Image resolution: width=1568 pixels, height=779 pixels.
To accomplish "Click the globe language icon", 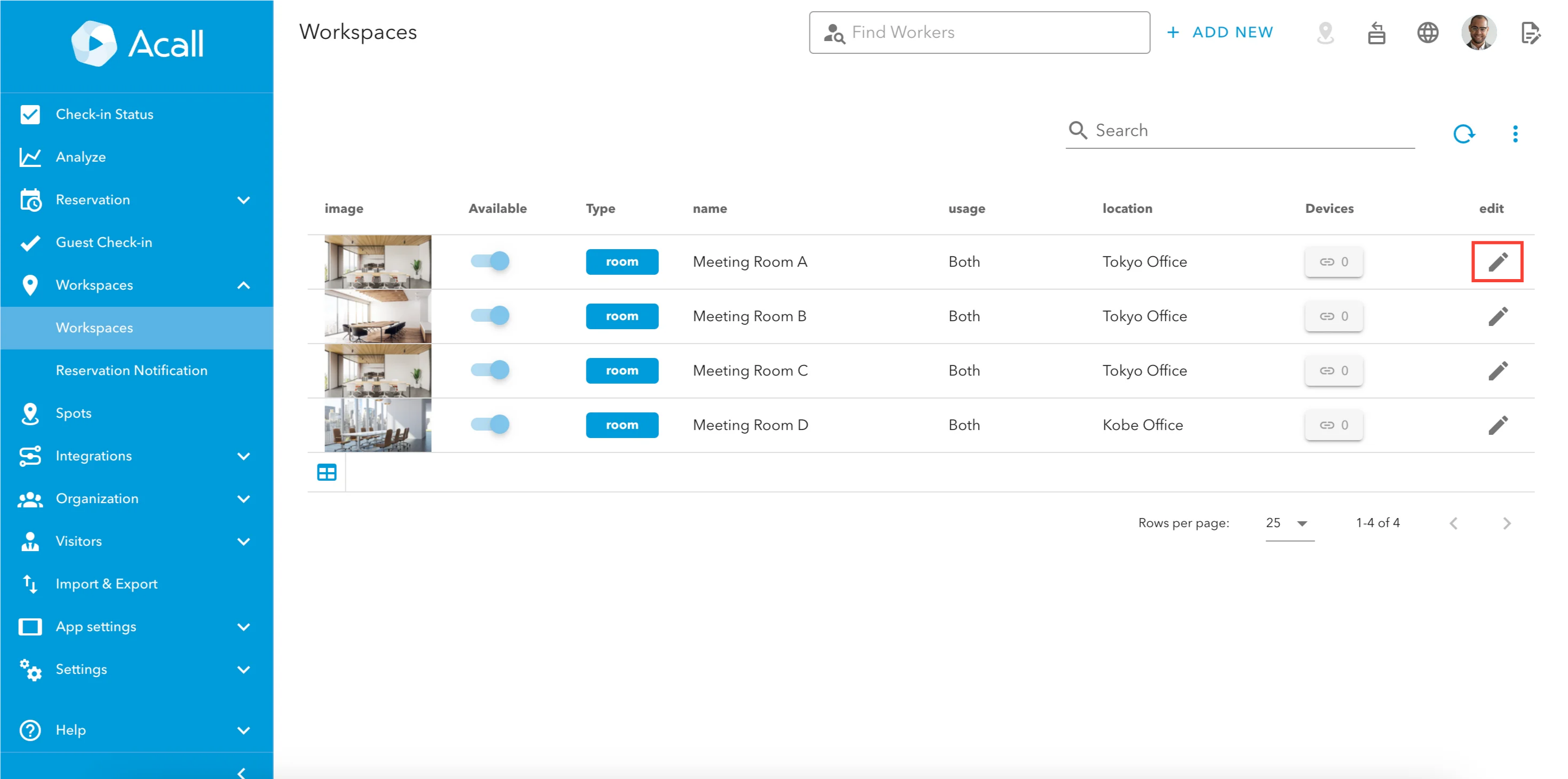I will coord(1427,32).
